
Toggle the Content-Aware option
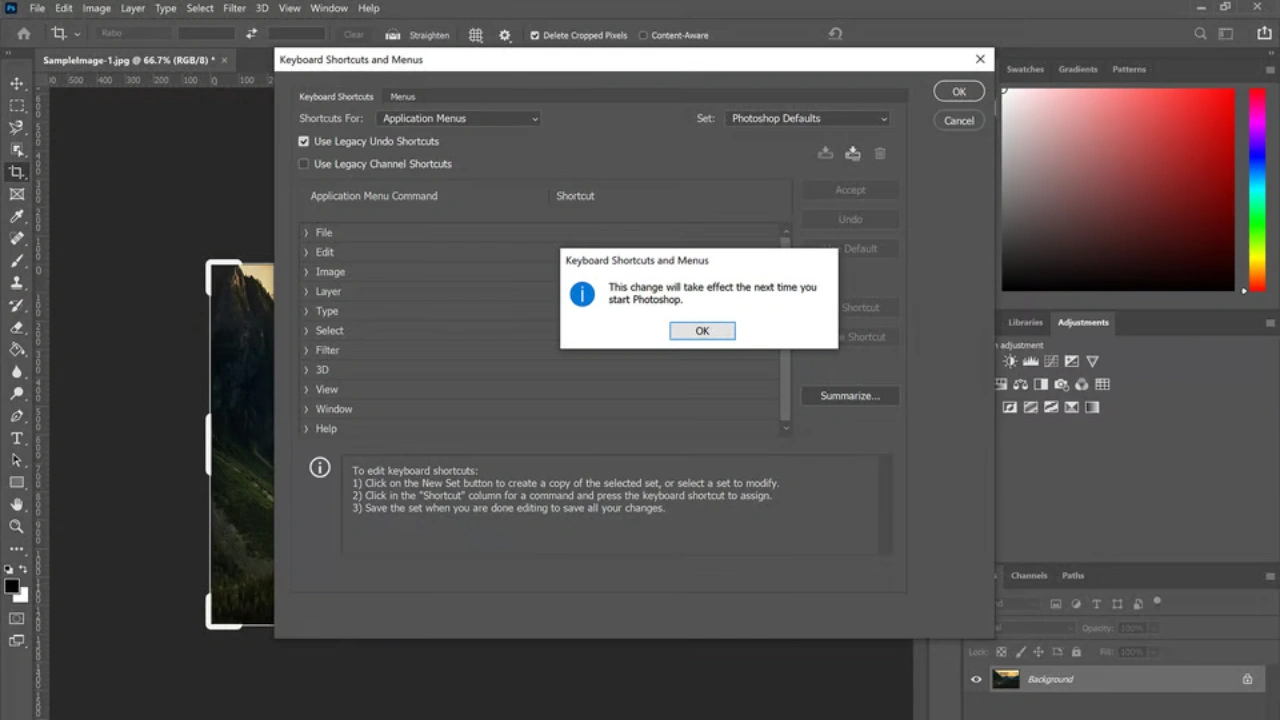(643, 35)
